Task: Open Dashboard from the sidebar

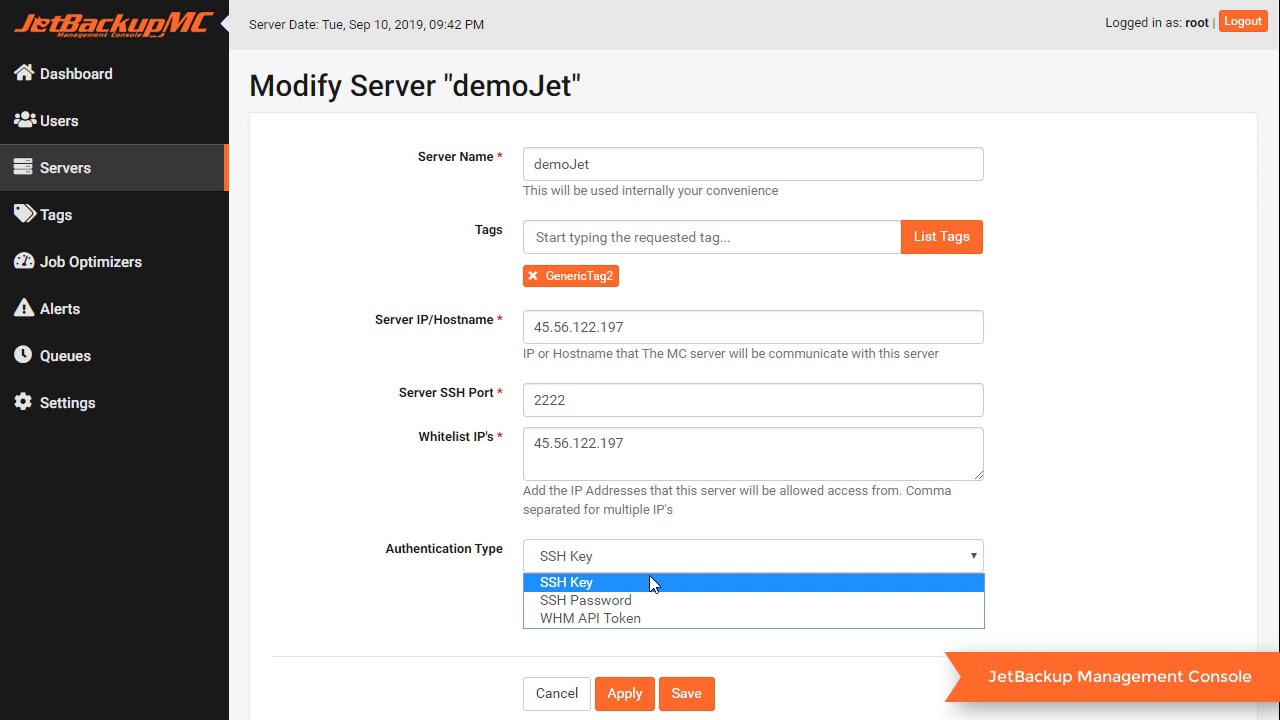Action: [x=76, y=74]
